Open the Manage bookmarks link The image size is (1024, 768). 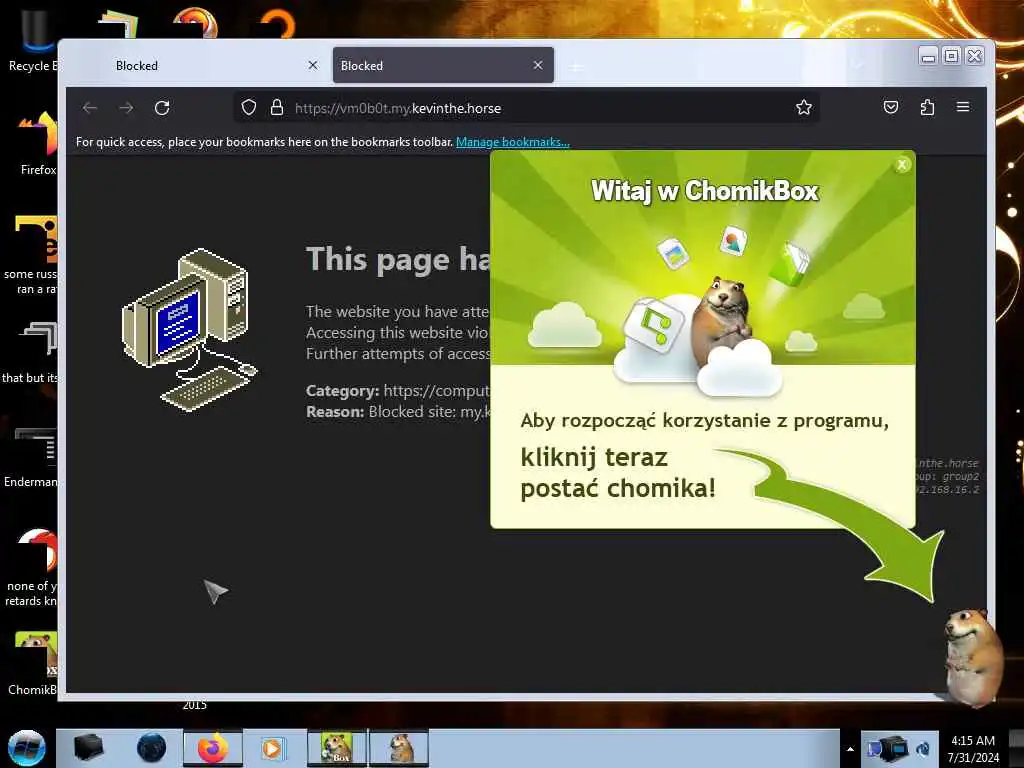coord(513,142)
